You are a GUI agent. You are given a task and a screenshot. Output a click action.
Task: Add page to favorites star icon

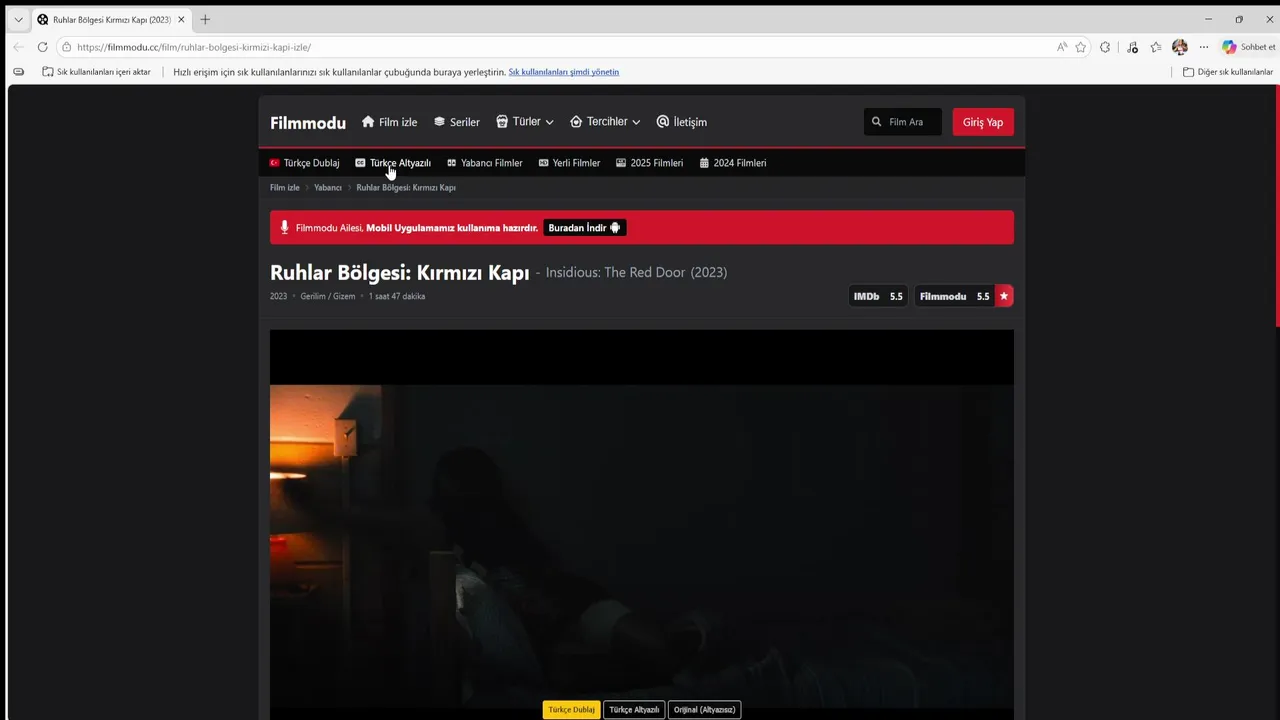click(1081, 47)
